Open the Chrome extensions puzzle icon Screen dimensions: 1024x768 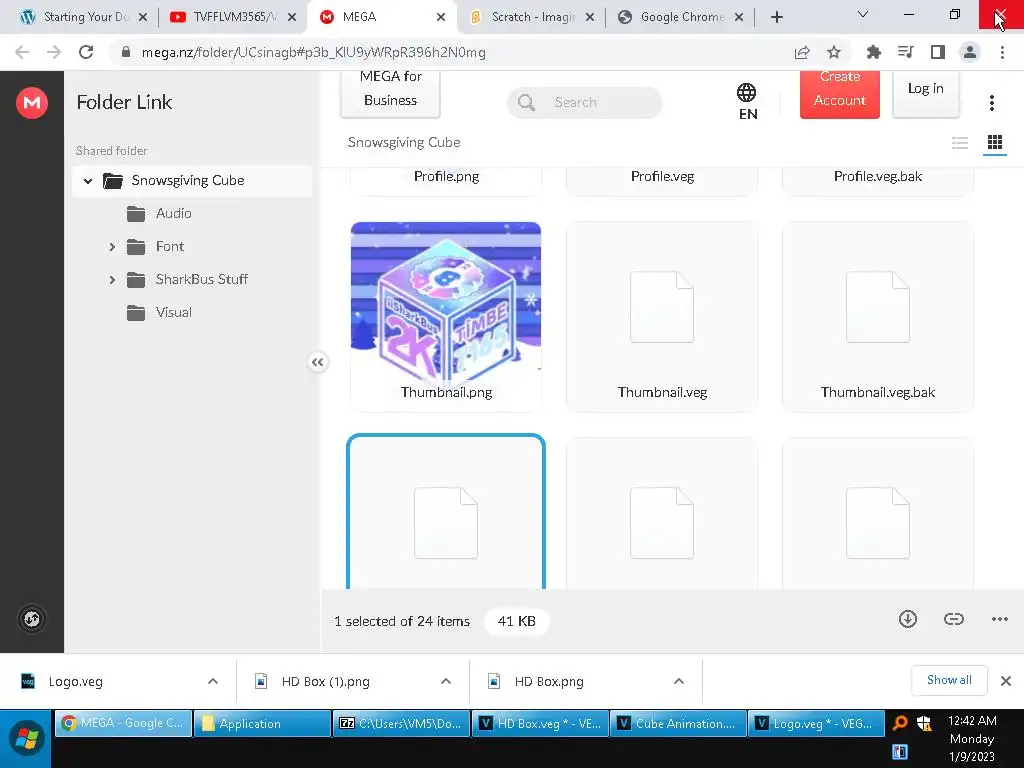873,52
